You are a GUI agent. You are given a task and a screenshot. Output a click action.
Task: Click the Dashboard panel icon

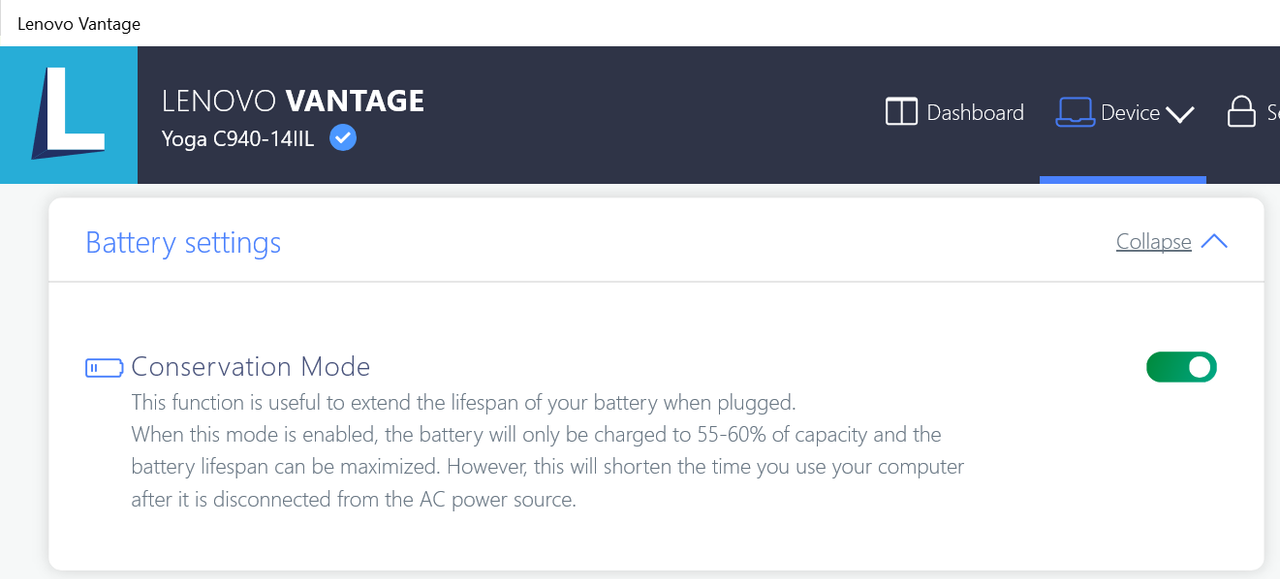tap(901, 112)
